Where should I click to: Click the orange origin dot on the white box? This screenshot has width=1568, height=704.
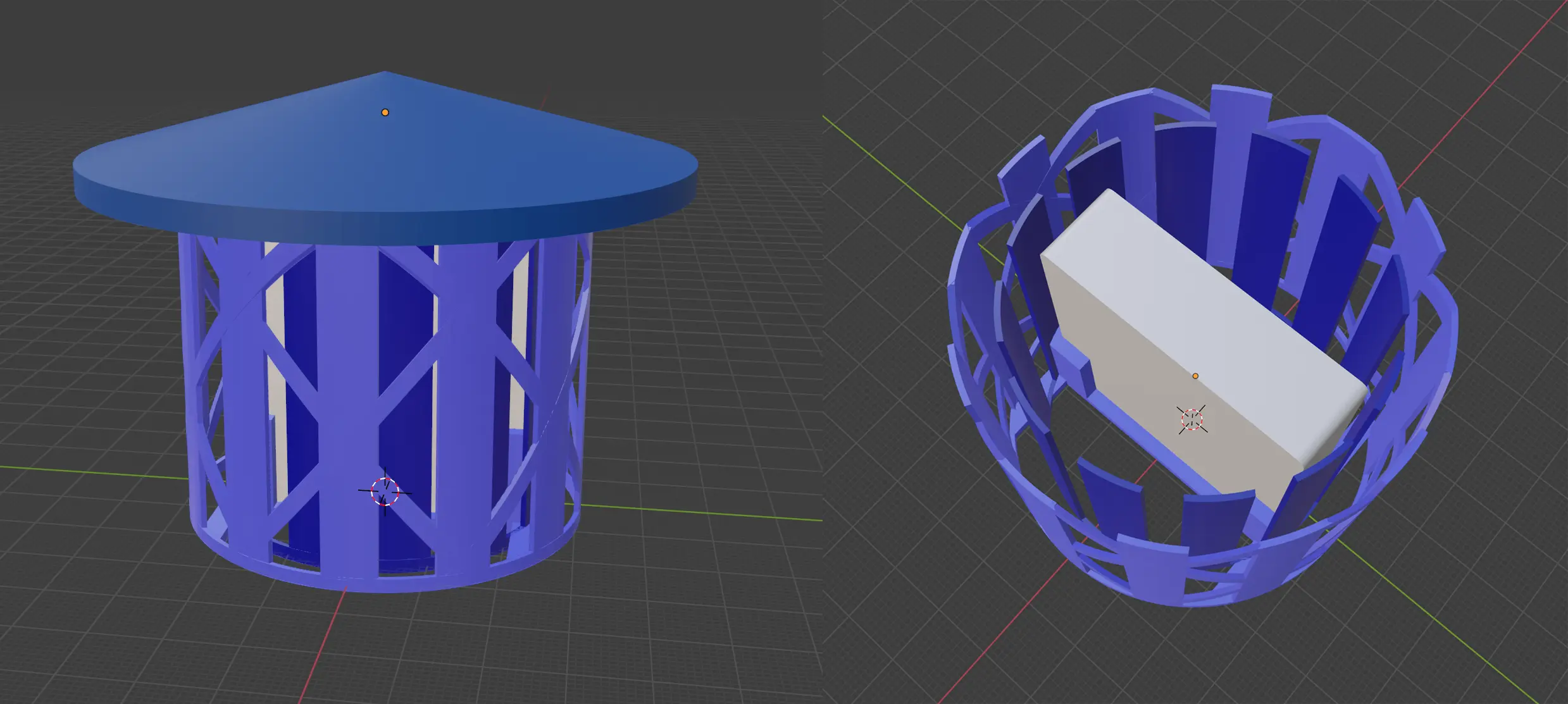[x=1195, y=376]
